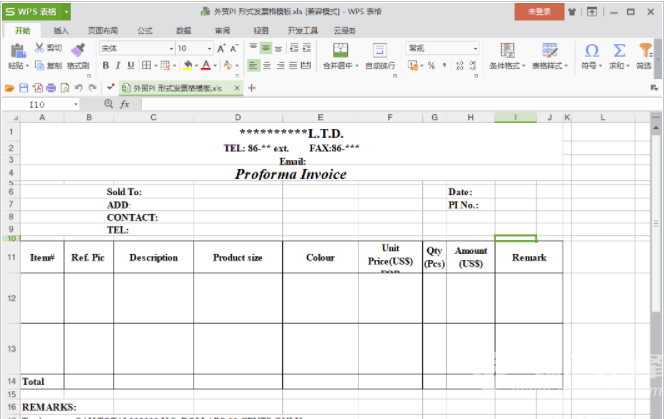Open the Symbol (符号) omega icon
The height and width of the screenshot is (419, 664).
point(591,51)
